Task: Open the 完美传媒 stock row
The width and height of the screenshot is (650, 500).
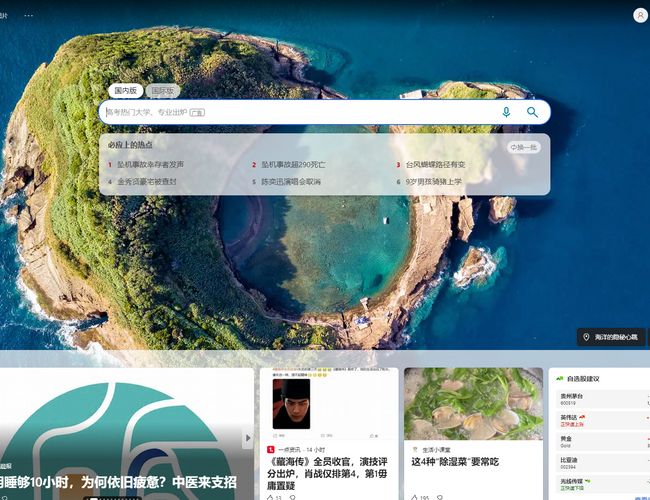Action: pyautogui.click(x=603, y=484)
